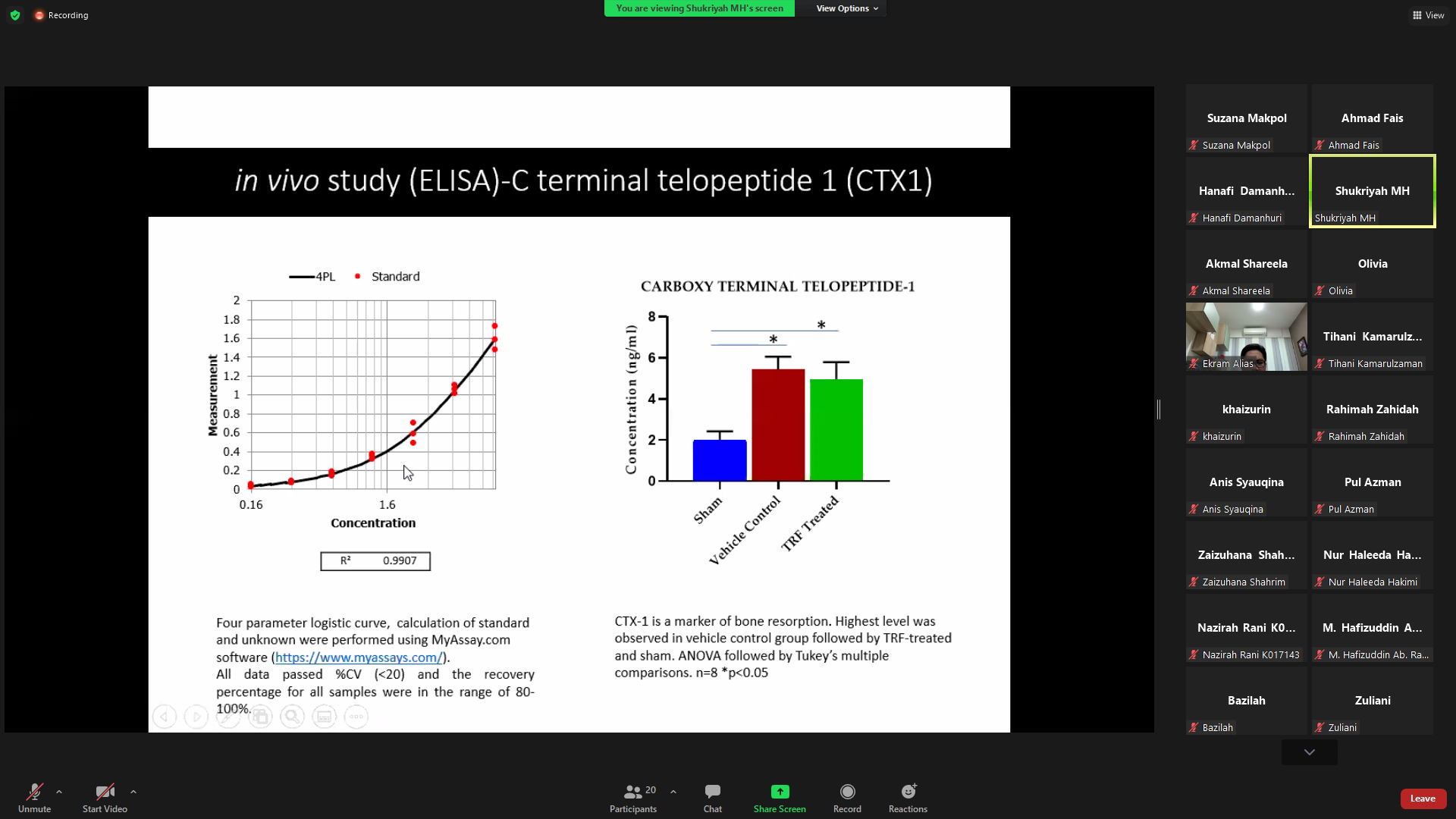Screen dimensions: 1456x819
Task: Start Video camera toggle
Action: pos(105,797)
